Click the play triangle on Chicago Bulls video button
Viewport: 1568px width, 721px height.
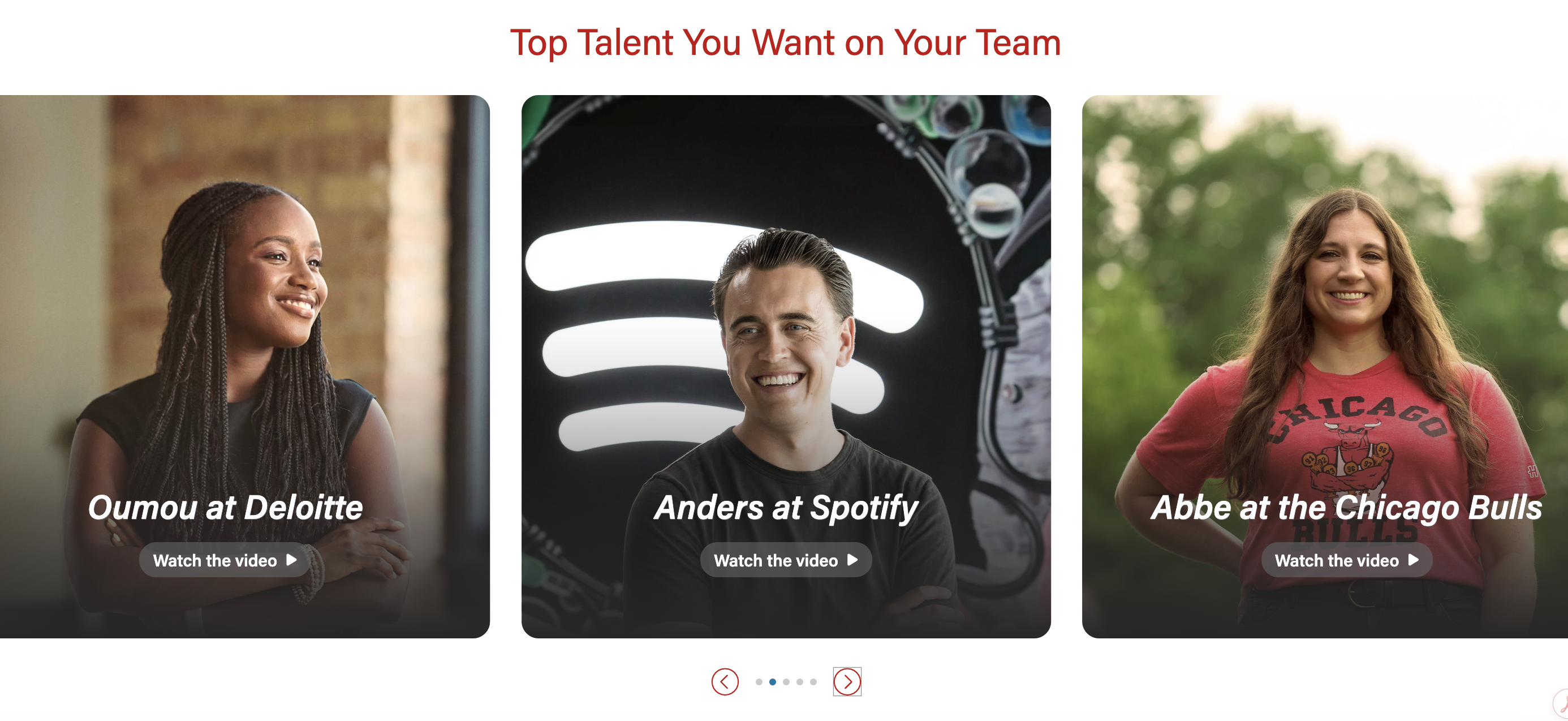[1414, 560]
